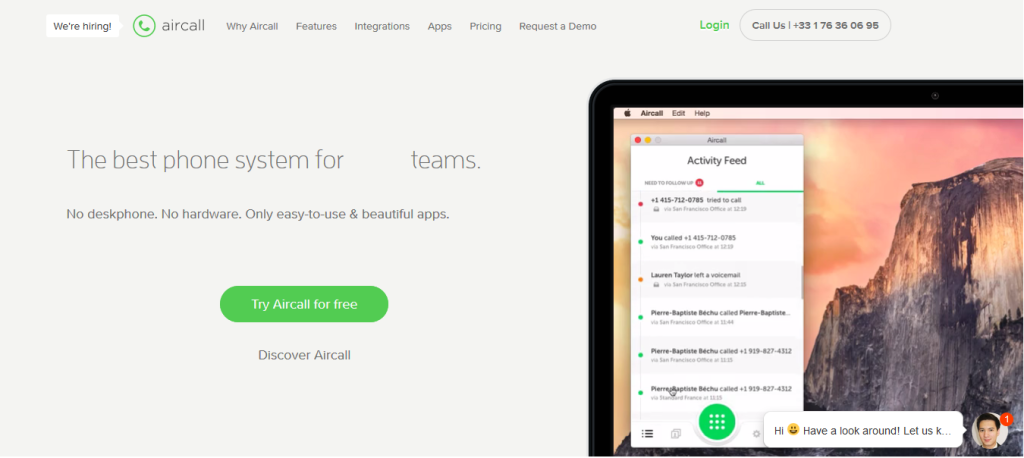The width and height of the screenshot is (1024, 458).
Task: Click the Apple menu icon
Action: [627, 113]
